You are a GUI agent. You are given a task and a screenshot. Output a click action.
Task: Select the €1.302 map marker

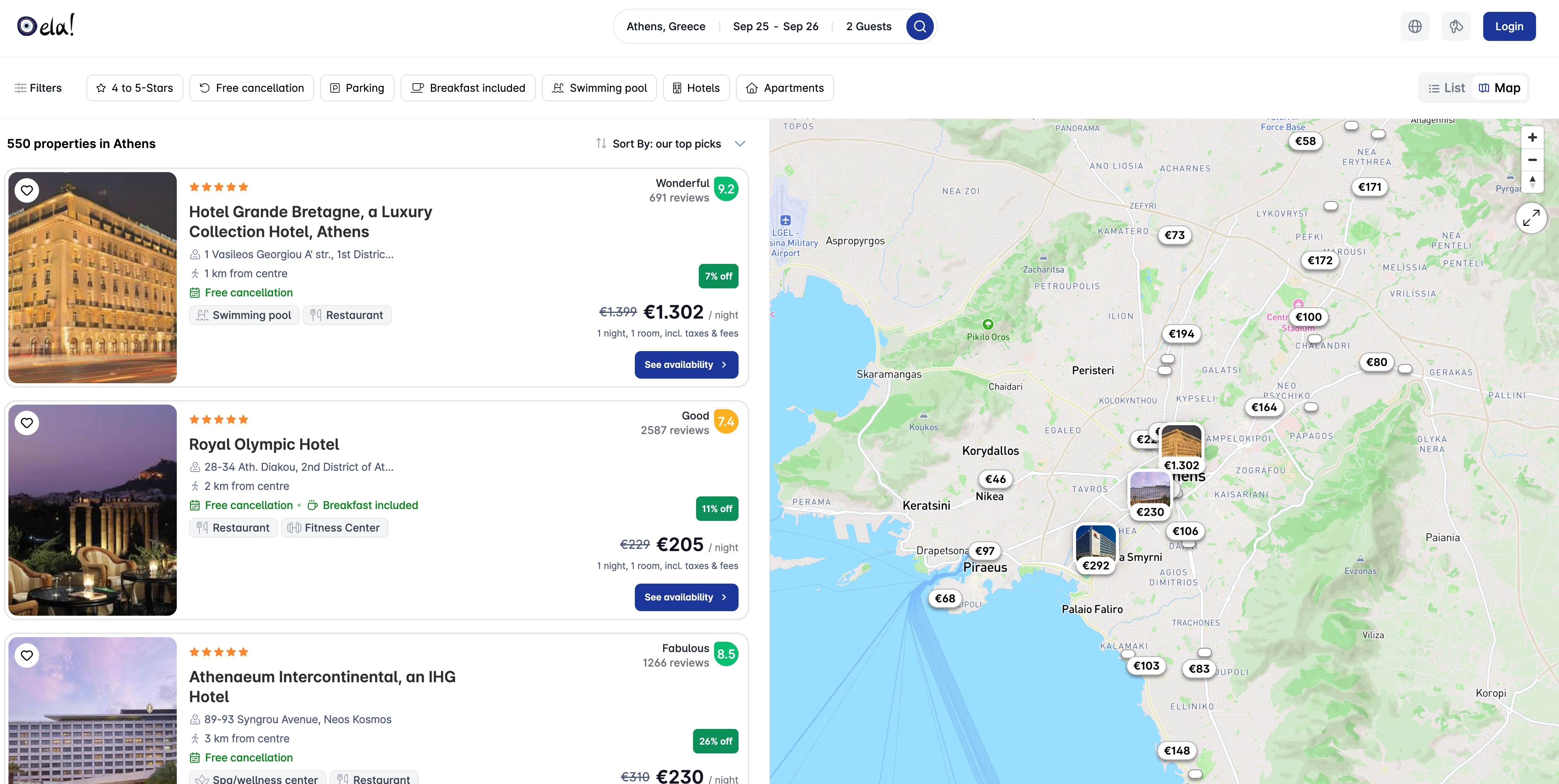point(1181,448)
